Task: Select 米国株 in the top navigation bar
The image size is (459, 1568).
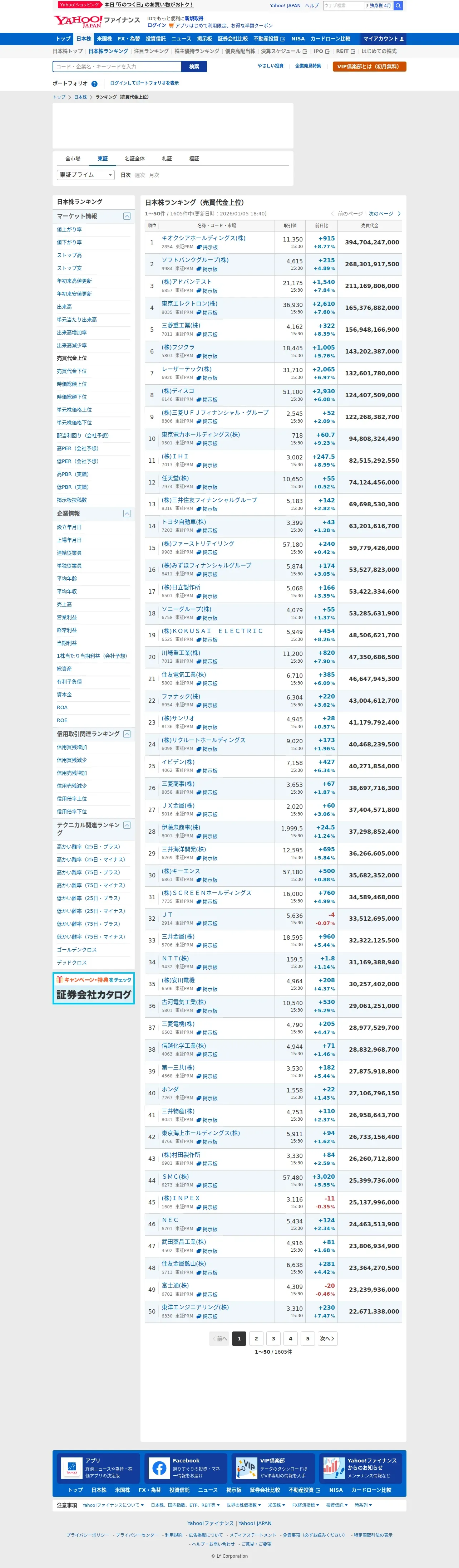Action: click(x=105, y=39)
